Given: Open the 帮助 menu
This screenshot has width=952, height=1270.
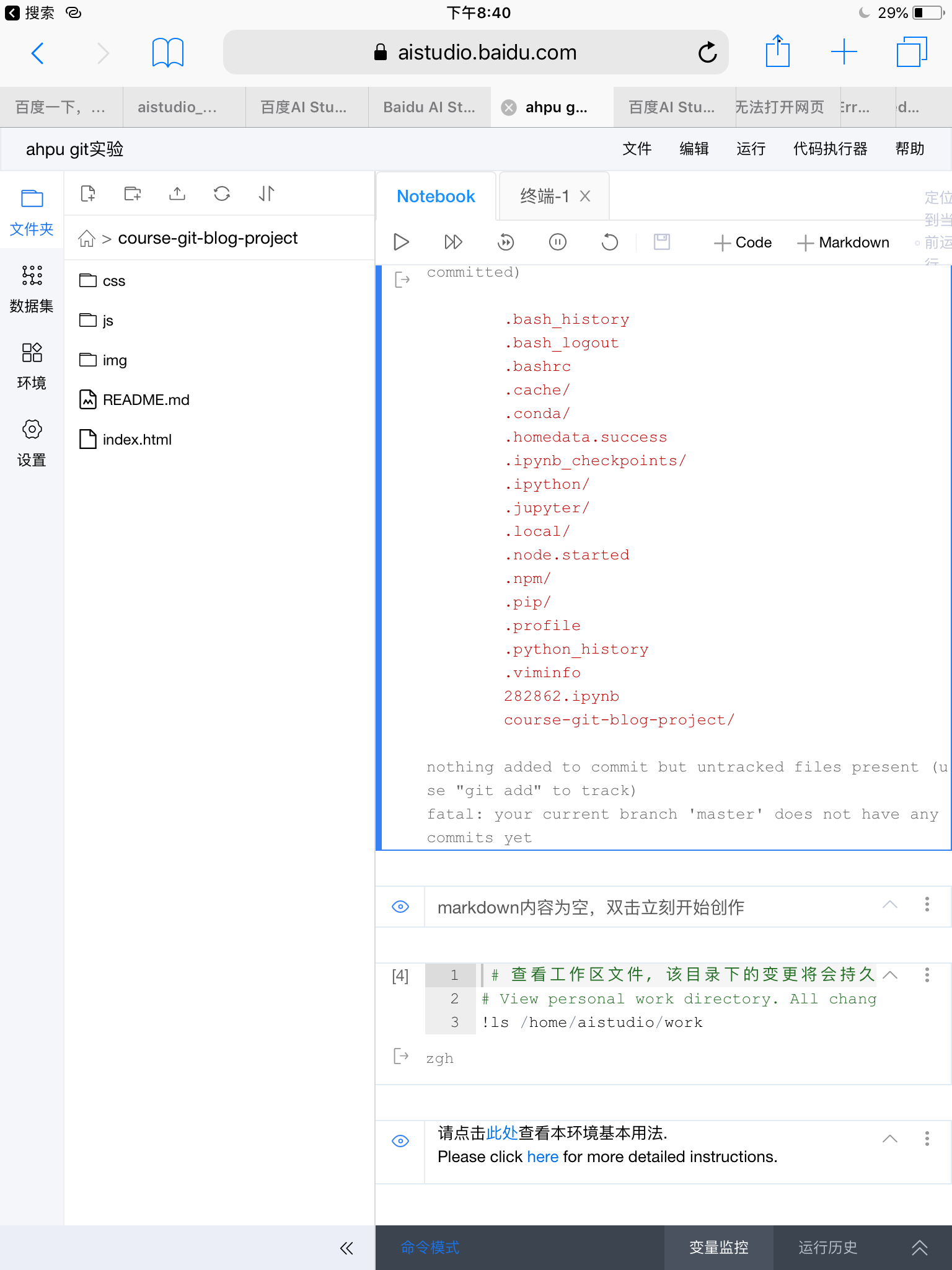Looking at the screenshot, I should [909, 149].
